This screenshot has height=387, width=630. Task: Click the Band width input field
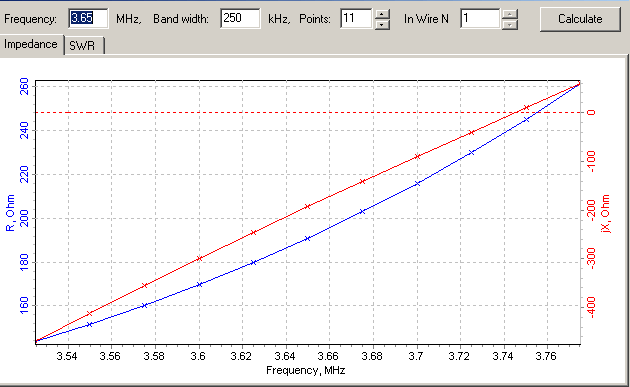(240, 18)
